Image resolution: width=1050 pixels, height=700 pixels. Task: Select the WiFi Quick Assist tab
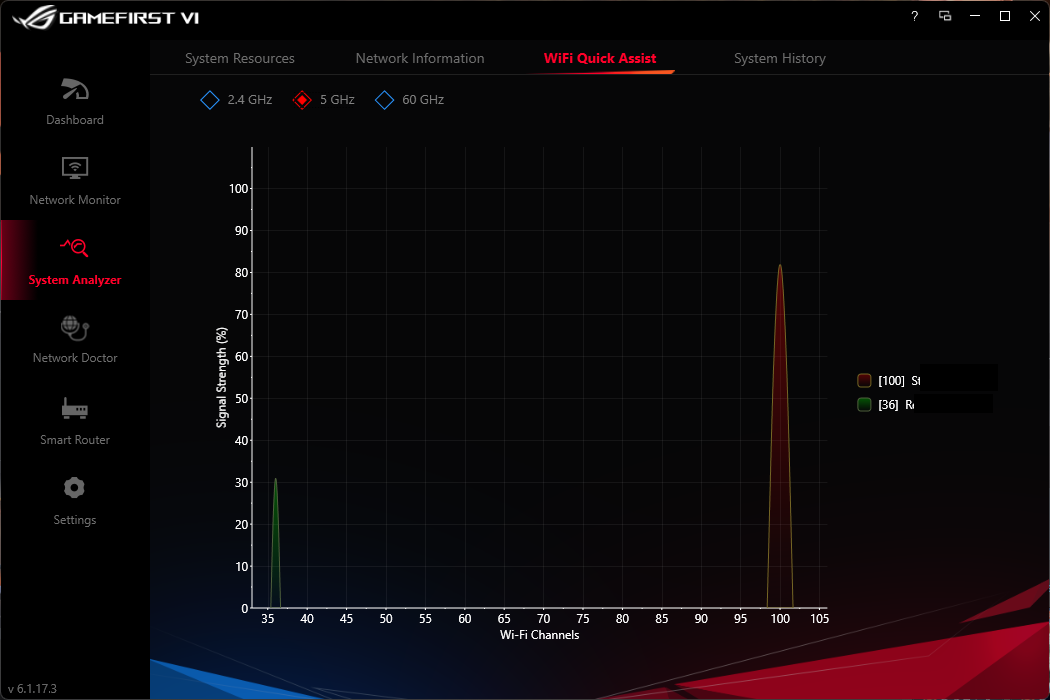point(600,58)
